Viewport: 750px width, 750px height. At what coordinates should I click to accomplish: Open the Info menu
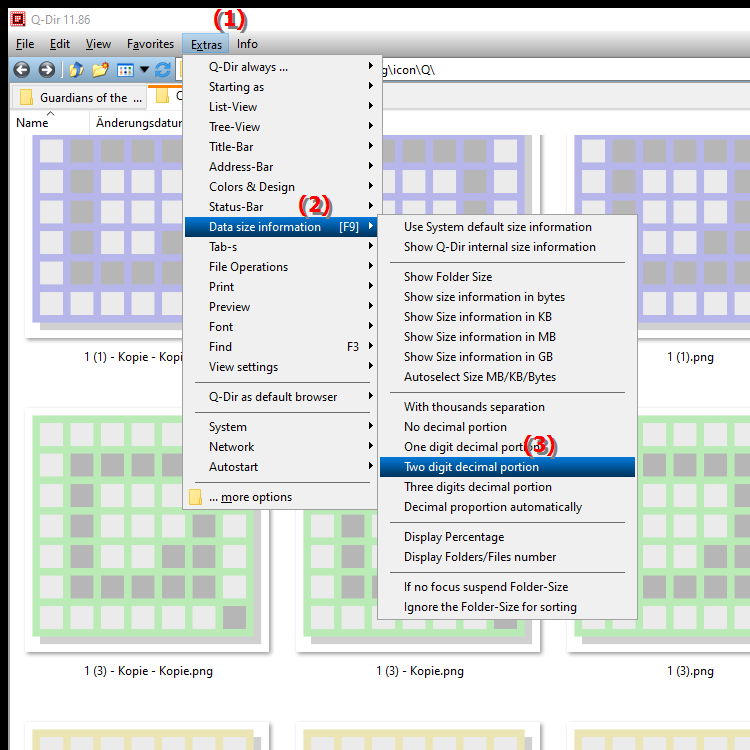pyautogui.click(x=247, y=44)
